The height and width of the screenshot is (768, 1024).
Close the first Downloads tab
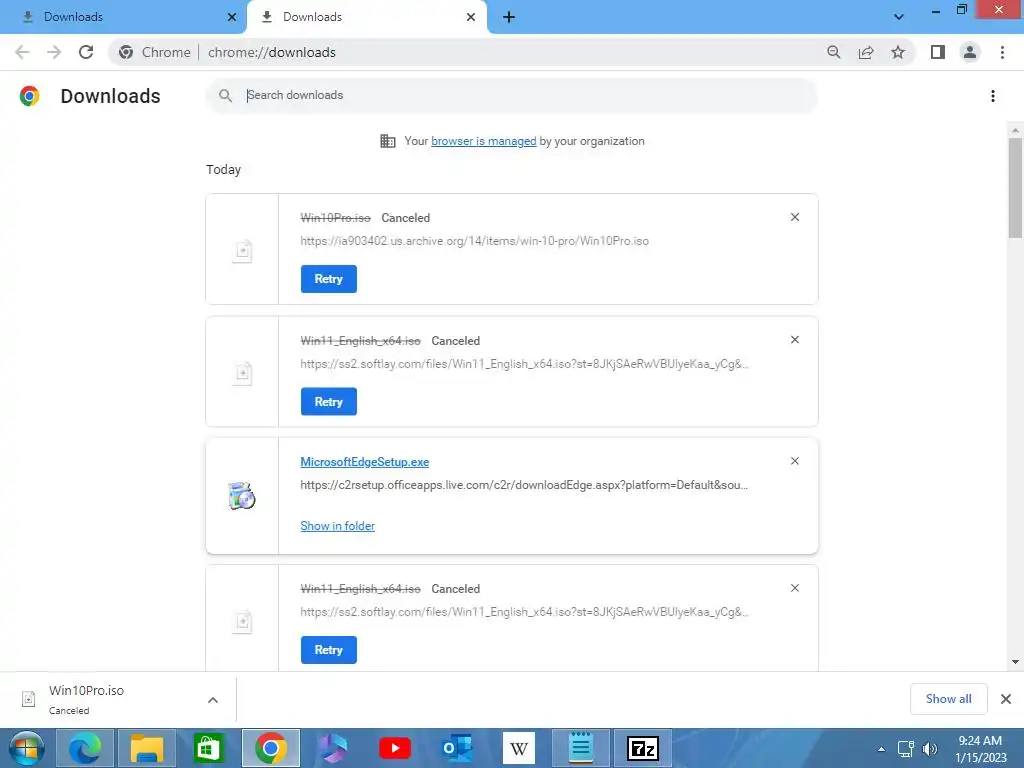(232, 17)
